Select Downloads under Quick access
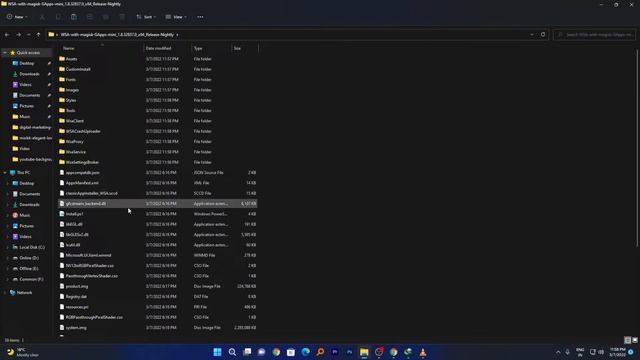Screen dimensions: 640x360 (x=29, y=74)
